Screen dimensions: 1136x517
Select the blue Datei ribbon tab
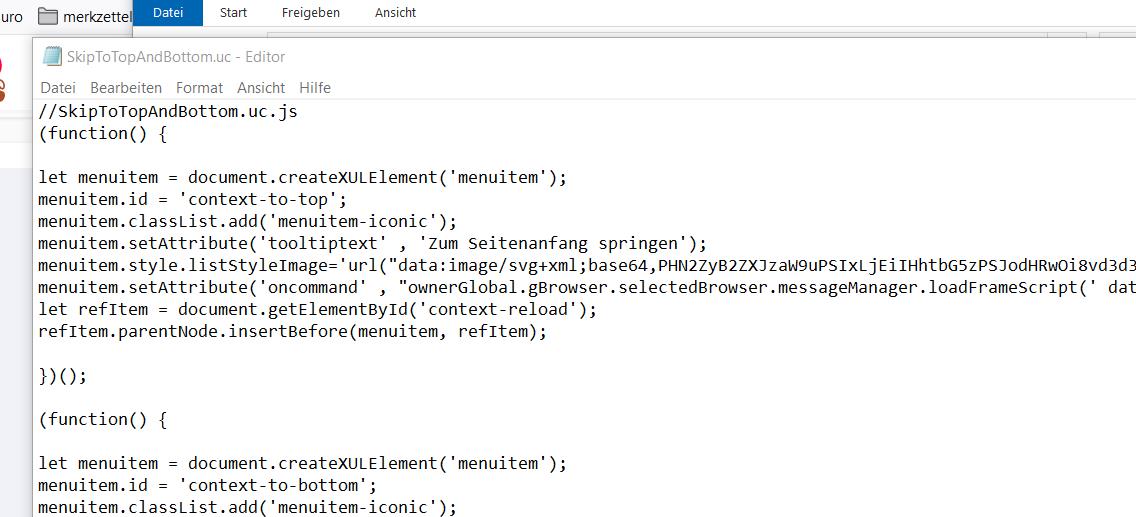(168, 13)
